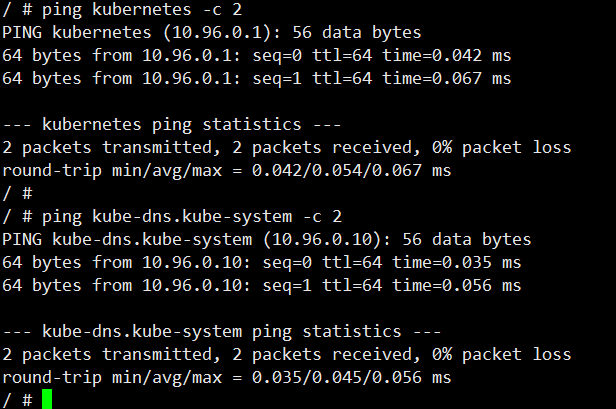
Task: Click '56 data bytes' on the kubernetes PING line
Action: tap(357, 32)
